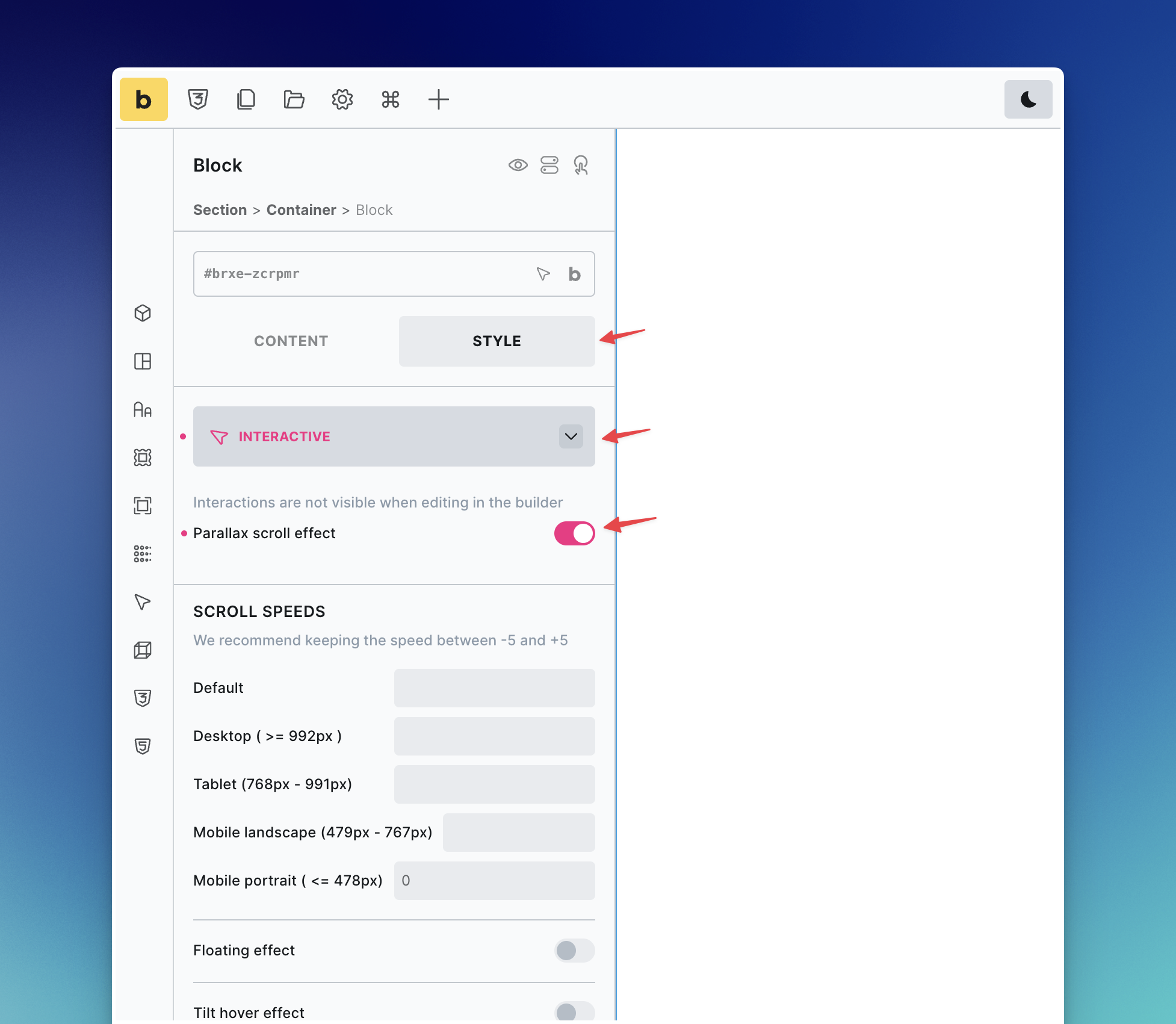Select the Style tab

497,341
